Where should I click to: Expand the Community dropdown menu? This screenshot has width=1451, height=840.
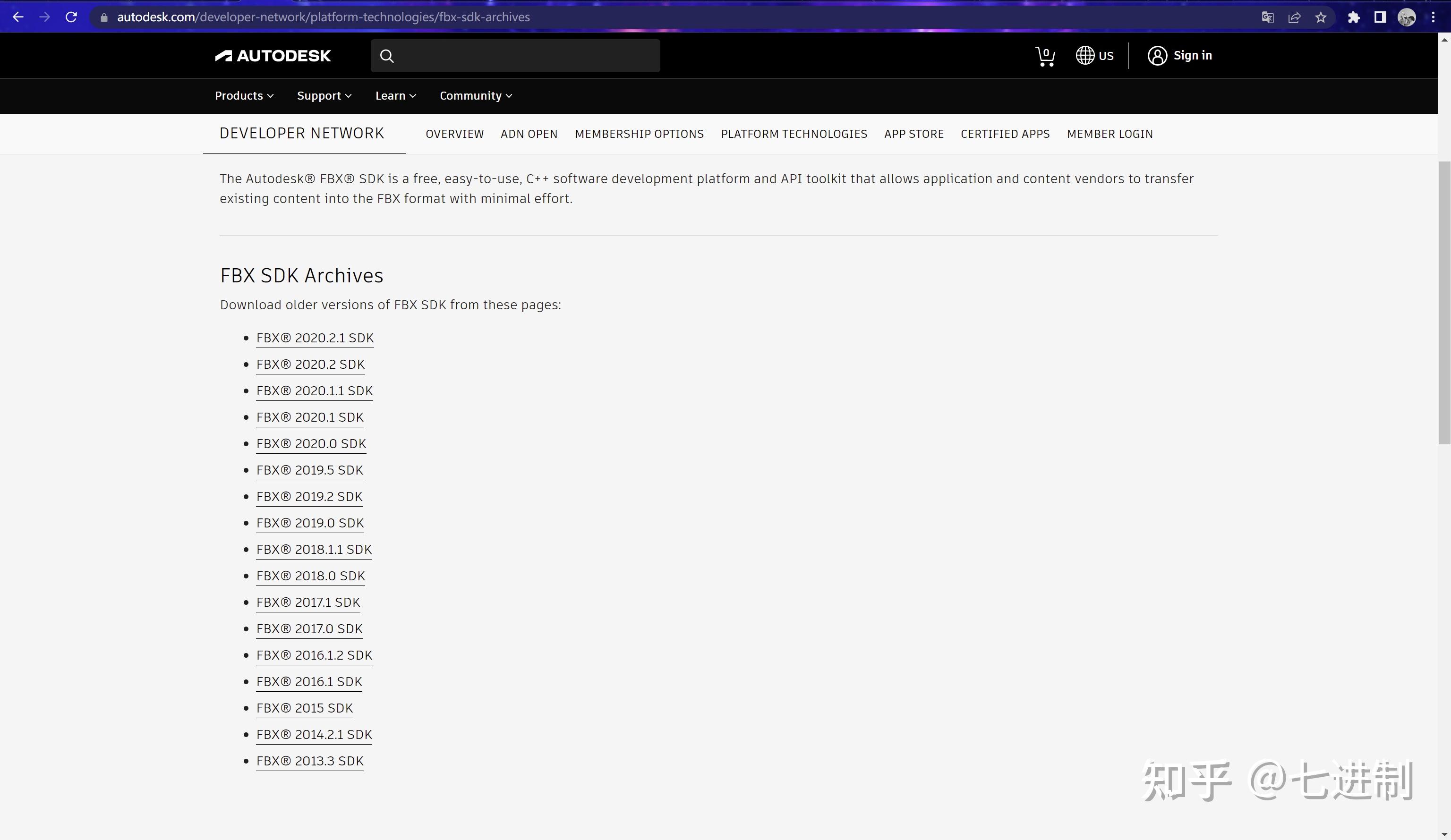click(476, 95)
